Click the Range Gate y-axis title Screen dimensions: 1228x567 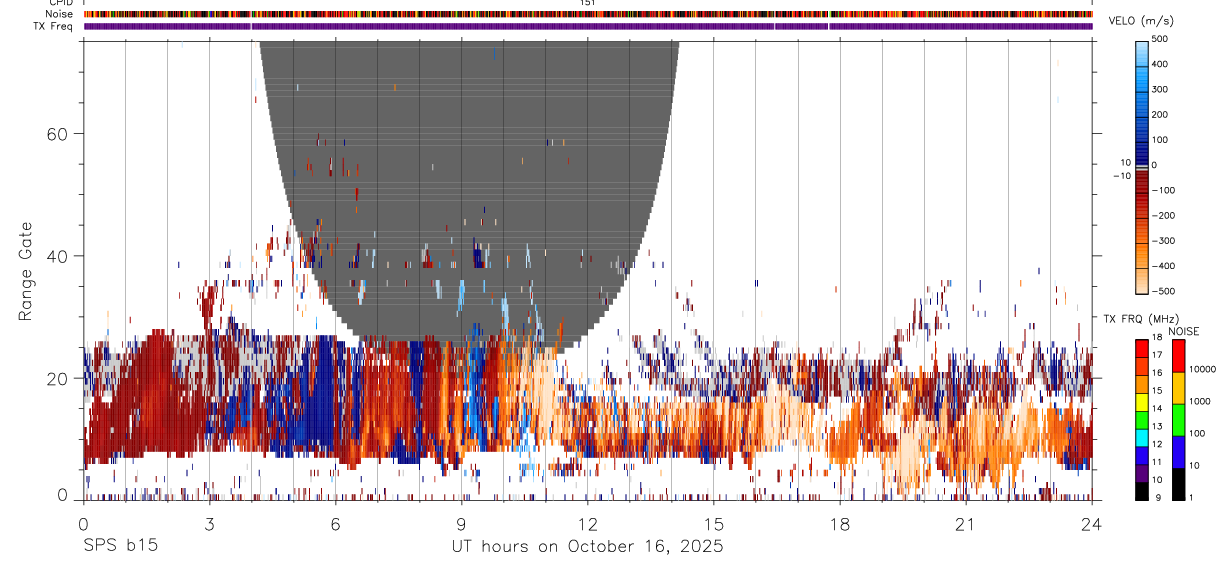pyautogui.click(x=27, y=271)
